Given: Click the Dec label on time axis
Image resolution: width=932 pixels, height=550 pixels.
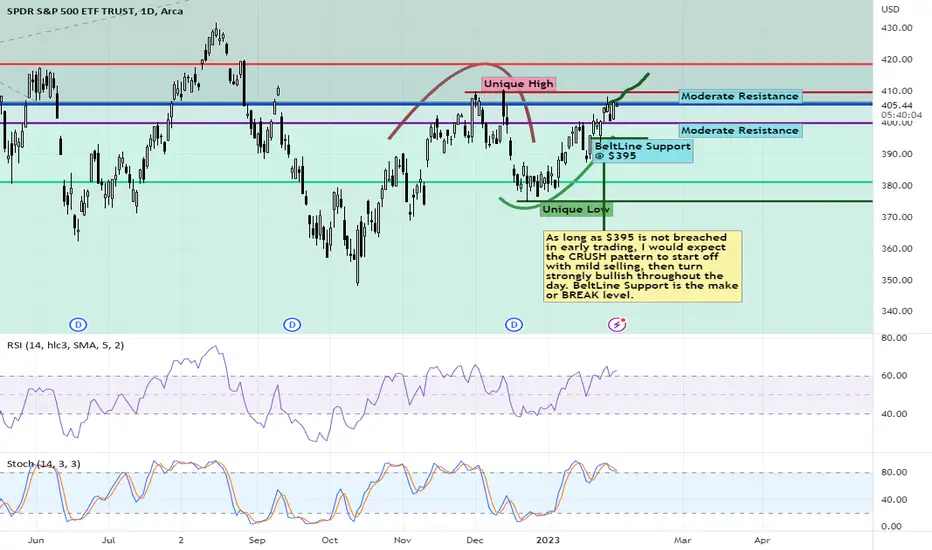Looking at the screenshot, I should [475, 540].
